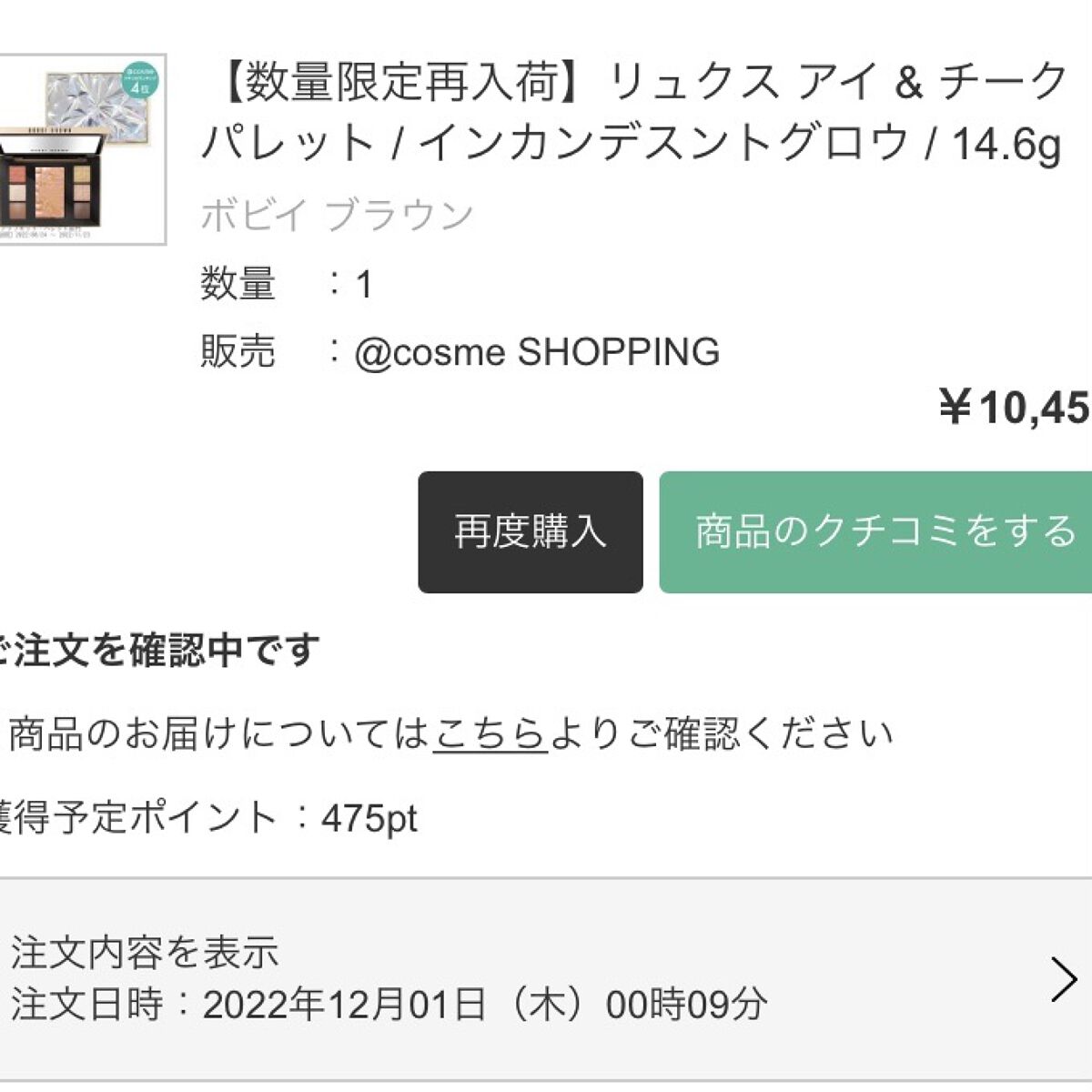The image size is (1092, 1092).
Task: Tap the 475pt points line
Action: pos(209,816)
